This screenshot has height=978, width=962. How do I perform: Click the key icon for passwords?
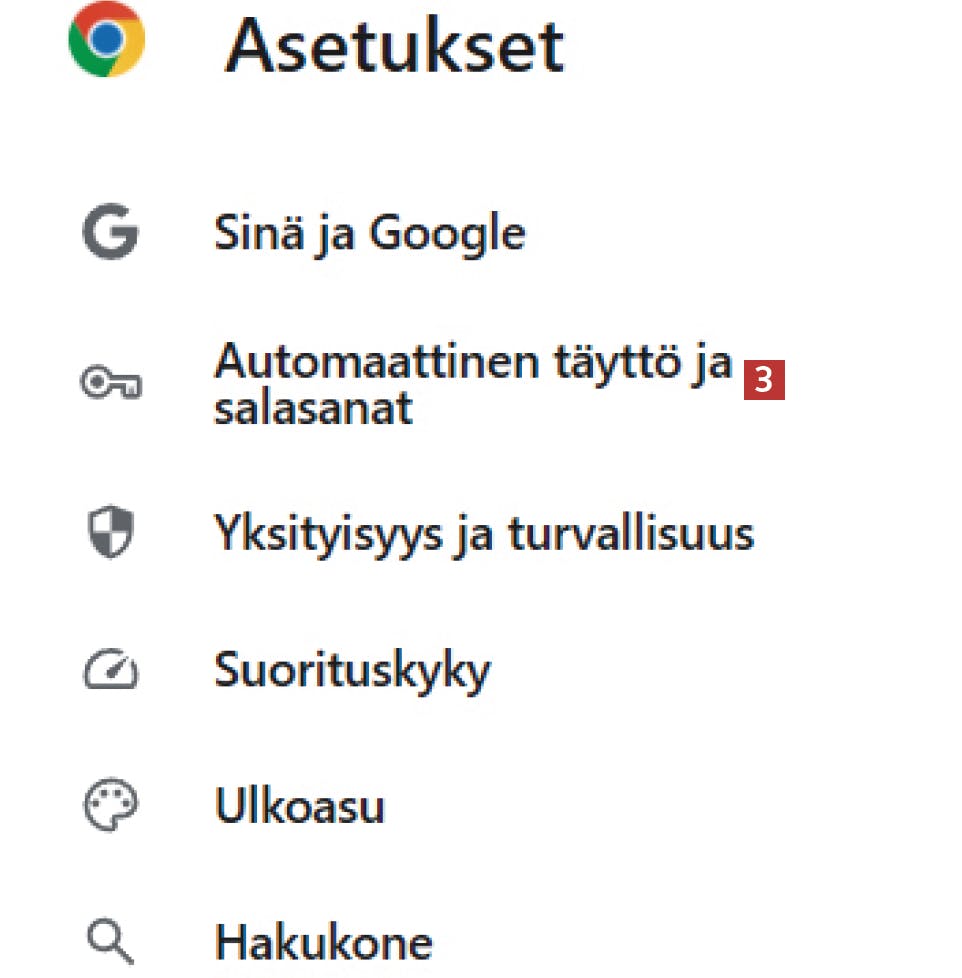110,384
